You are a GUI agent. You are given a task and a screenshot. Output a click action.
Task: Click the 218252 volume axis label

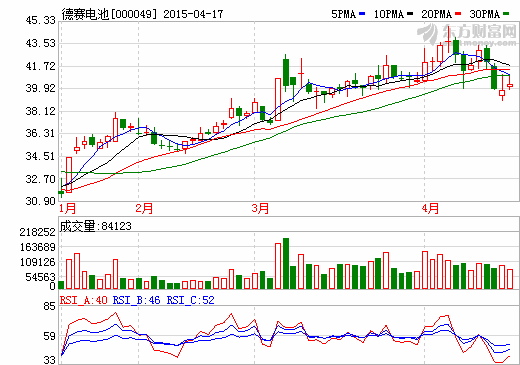click(x=37, y=232)
